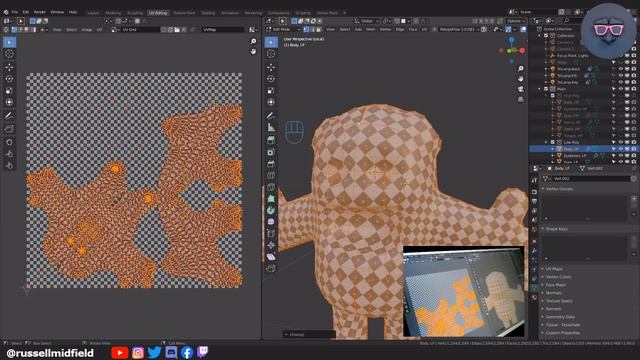Open the Global transform orientation dropdown

point(366,21)
